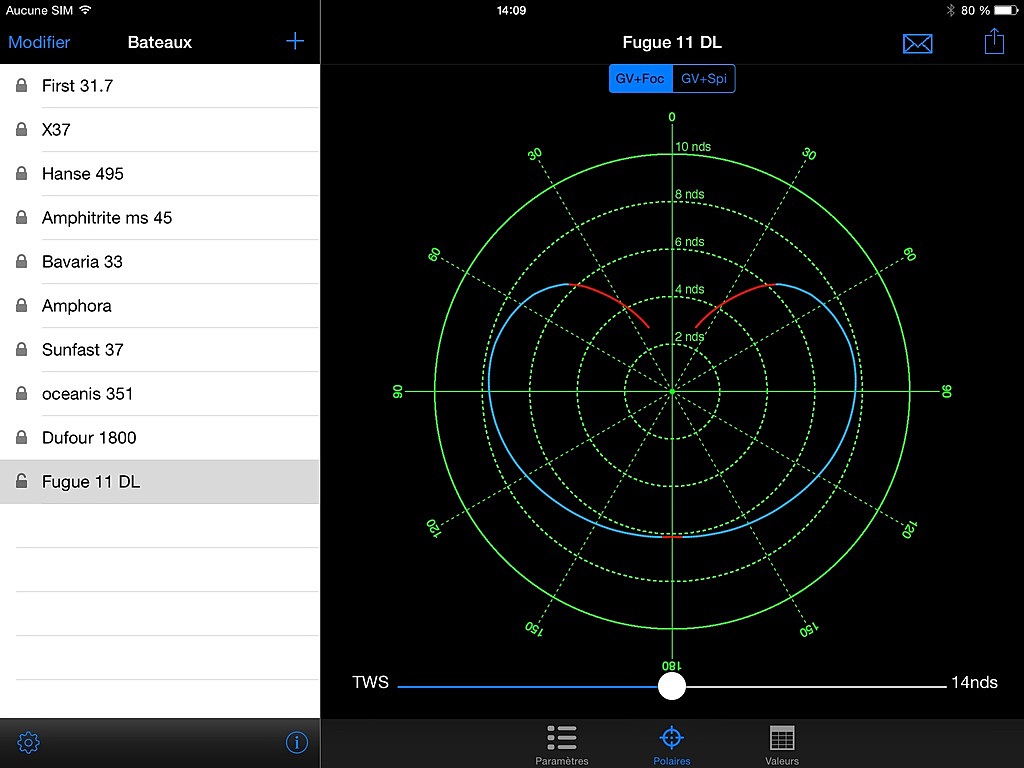Open the share icon for Fugue 11 DL

994,41
